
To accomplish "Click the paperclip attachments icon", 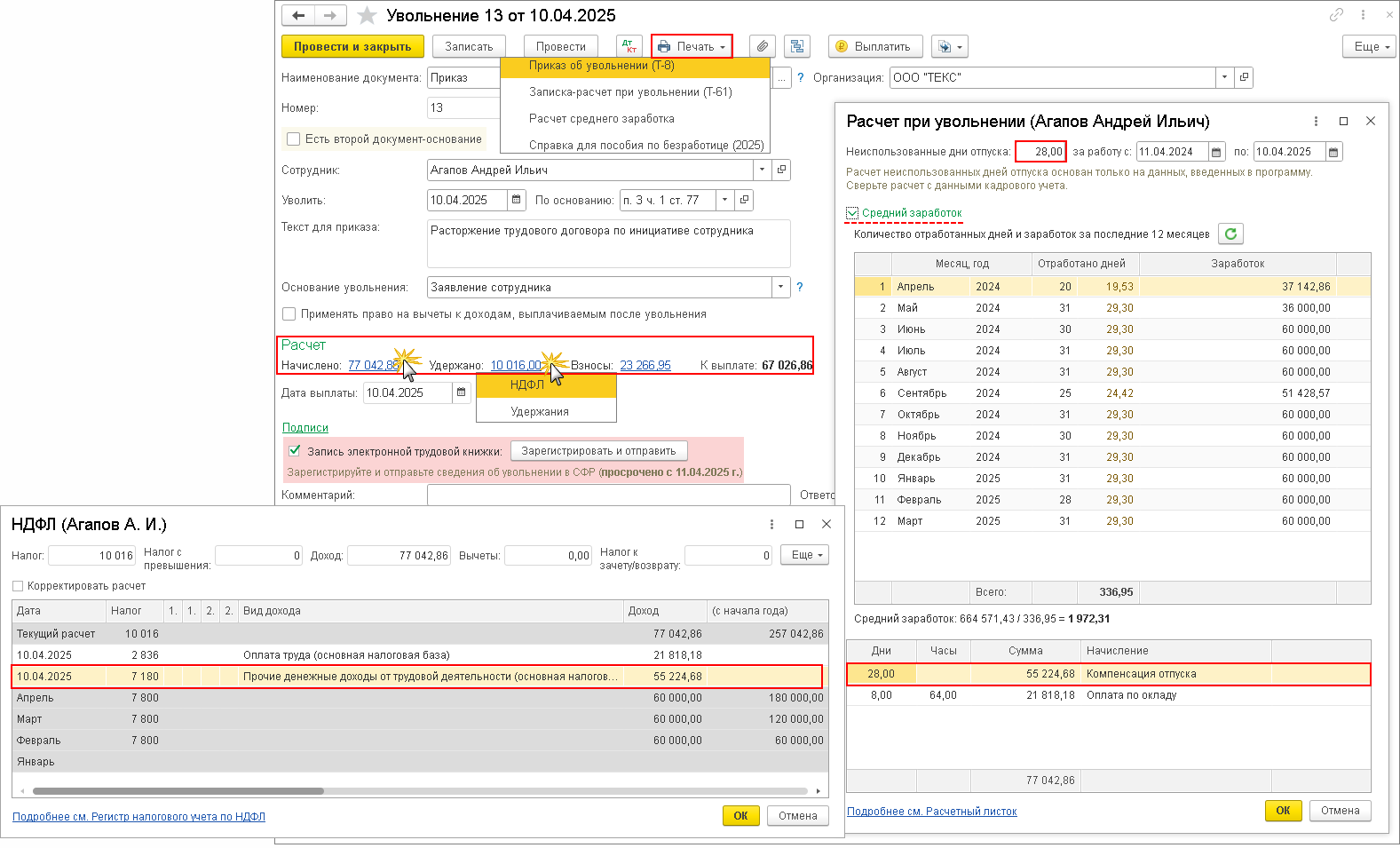I will [x=763, y=46].
